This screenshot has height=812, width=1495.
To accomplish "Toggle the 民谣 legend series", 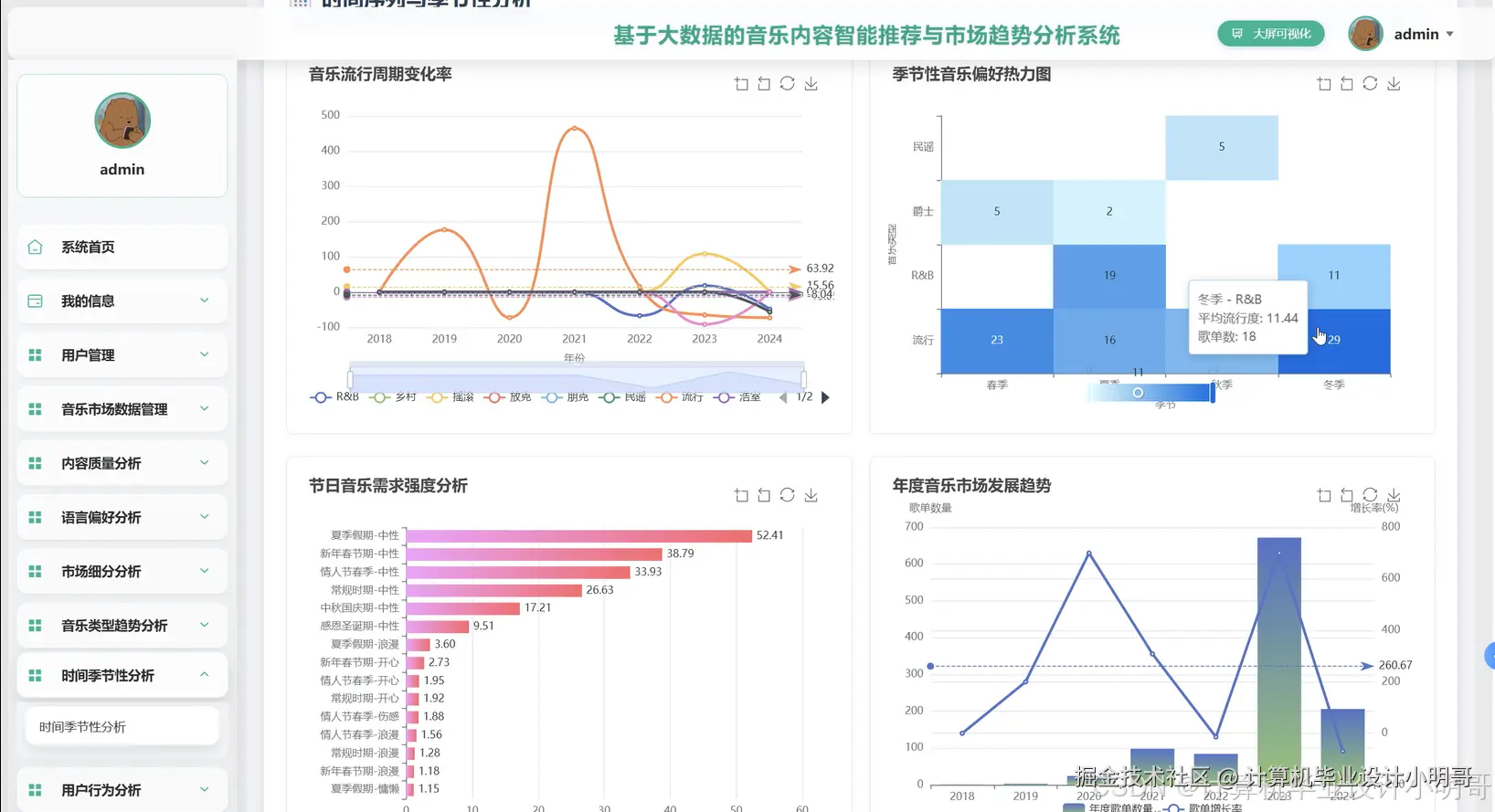I will (622, 397).
